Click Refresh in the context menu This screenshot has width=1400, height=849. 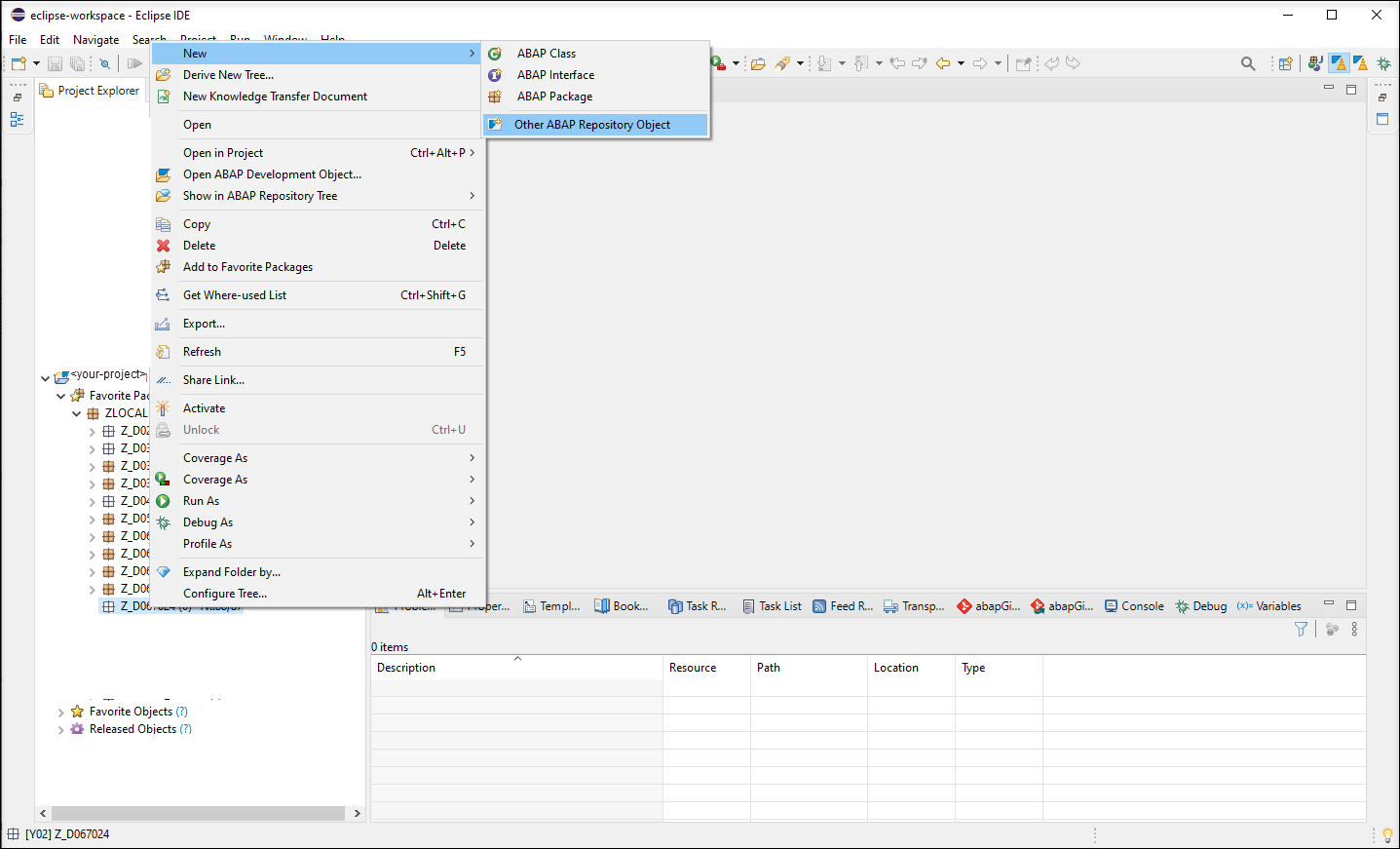pyautogui.click(x=318, y=352)
